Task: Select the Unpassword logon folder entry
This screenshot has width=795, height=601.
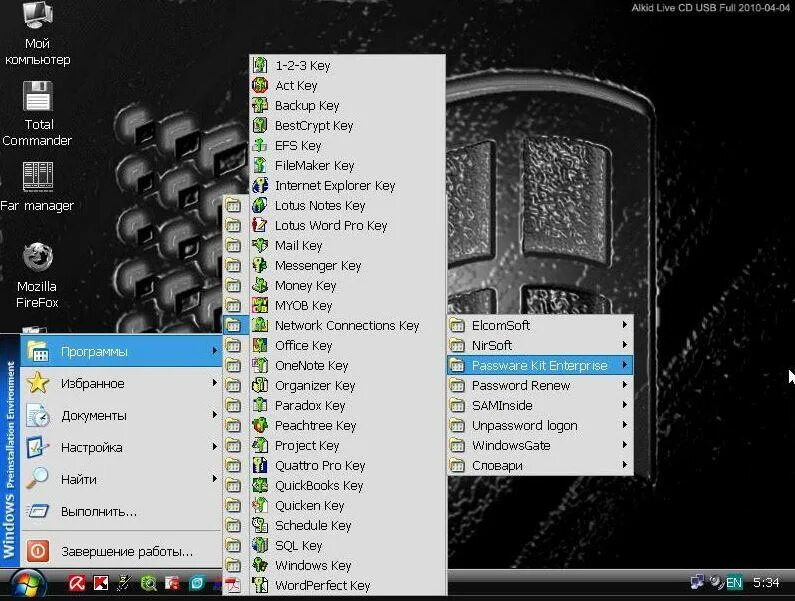Action: tap(540, 425)
